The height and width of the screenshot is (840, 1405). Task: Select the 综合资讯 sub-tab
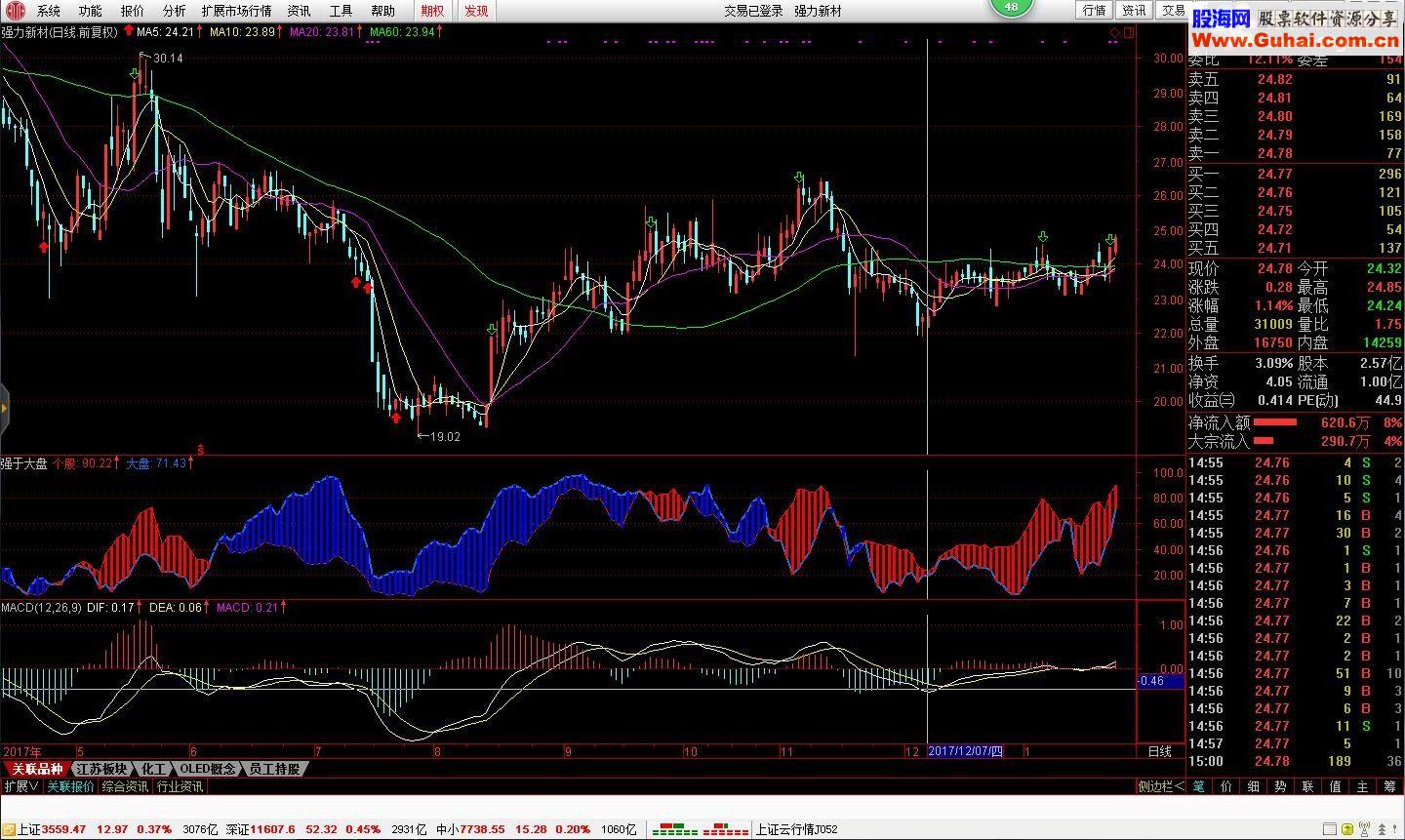125,786
